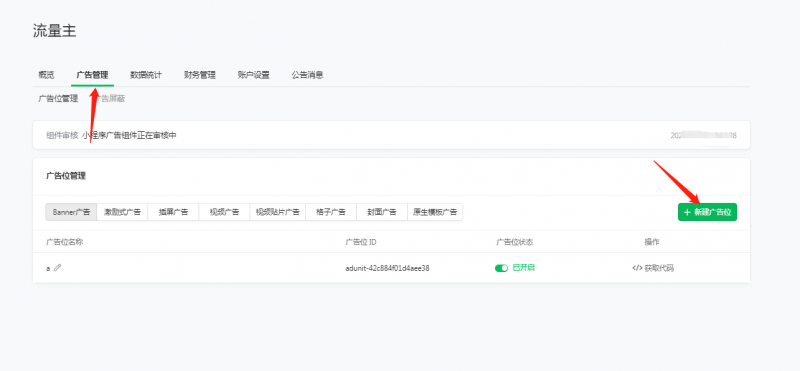Screen dimensions: 800x371
Task: Choose the 视频贴片广告 ad type
Action: (x=278, y=212)
